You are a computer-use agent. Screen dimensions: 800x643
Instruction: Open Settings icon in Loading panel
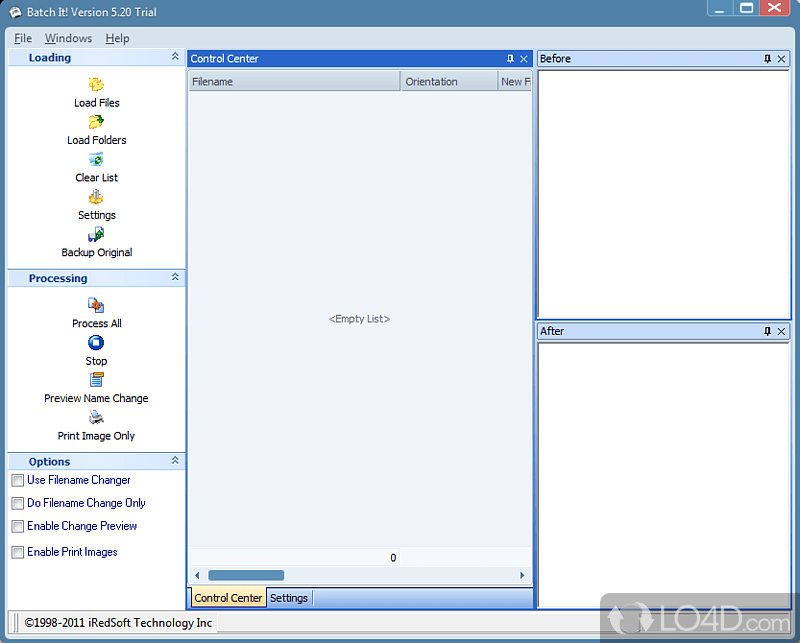(96, 197)
